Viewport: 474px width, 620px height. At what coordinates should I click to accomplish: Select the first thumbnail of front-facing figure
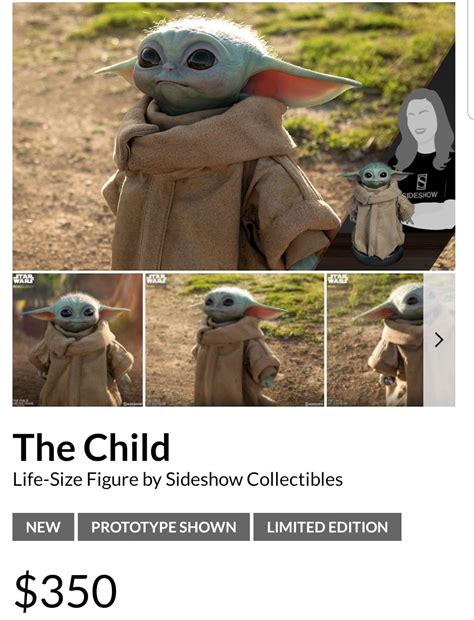coord(77,340)
